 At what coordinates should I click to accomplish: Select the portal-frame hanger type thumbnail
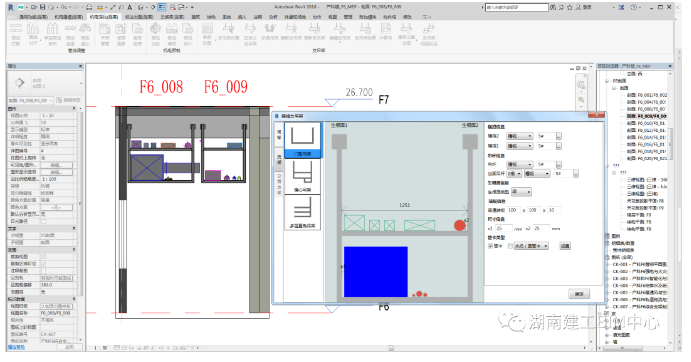pos(302,140)
